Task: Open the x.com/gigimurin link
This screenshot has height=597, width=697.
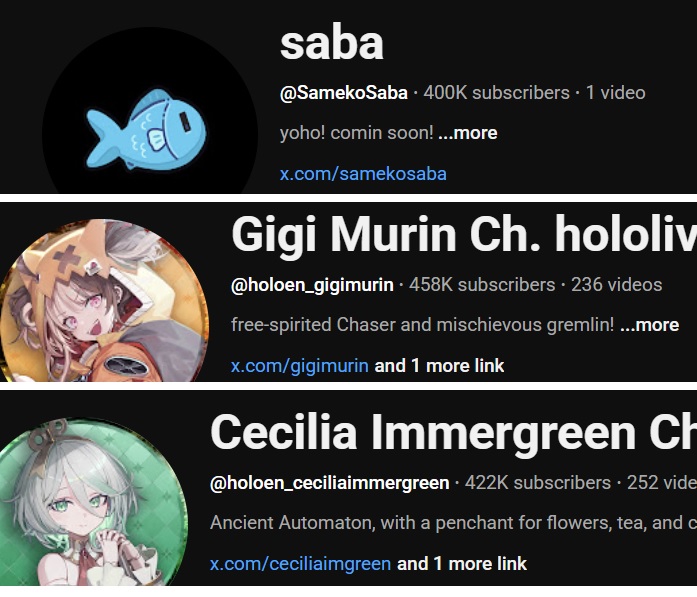Action: (300, 366)
